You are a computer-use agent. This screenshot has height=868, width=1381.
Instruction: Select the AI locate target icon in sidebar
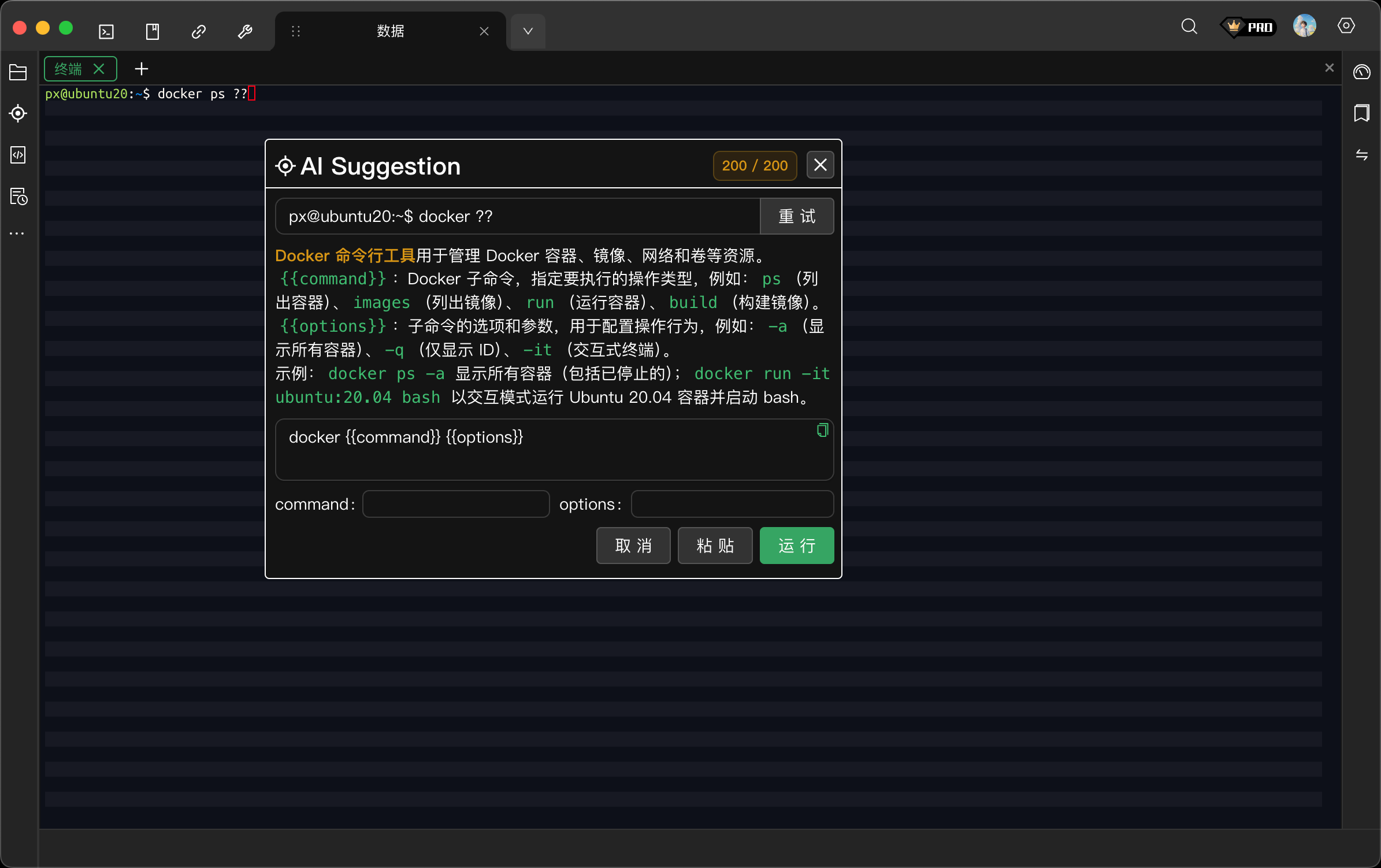tap(17, 113)
